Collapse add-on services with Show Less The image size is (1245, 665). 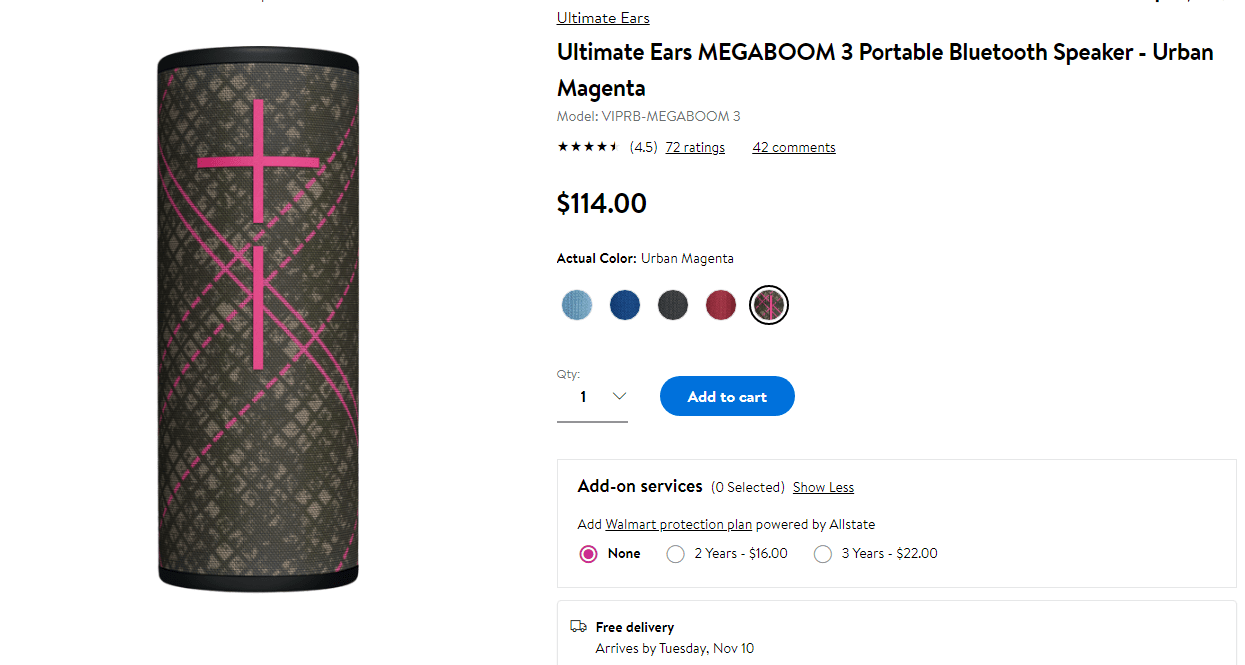[x=823, y=487]
